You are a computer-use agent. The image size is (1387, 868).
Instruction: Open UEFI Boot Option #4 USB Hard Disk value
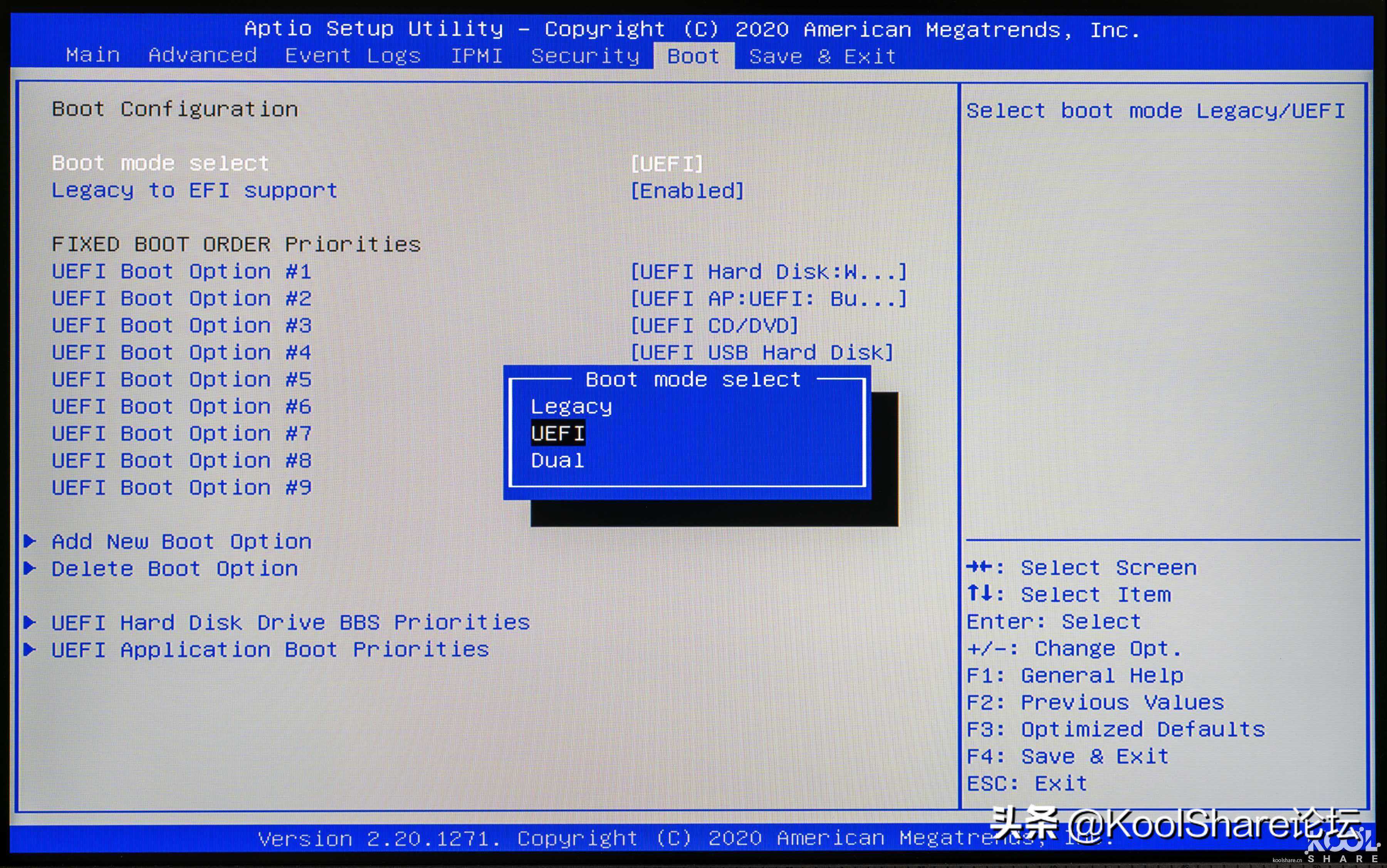coord(762,352)
